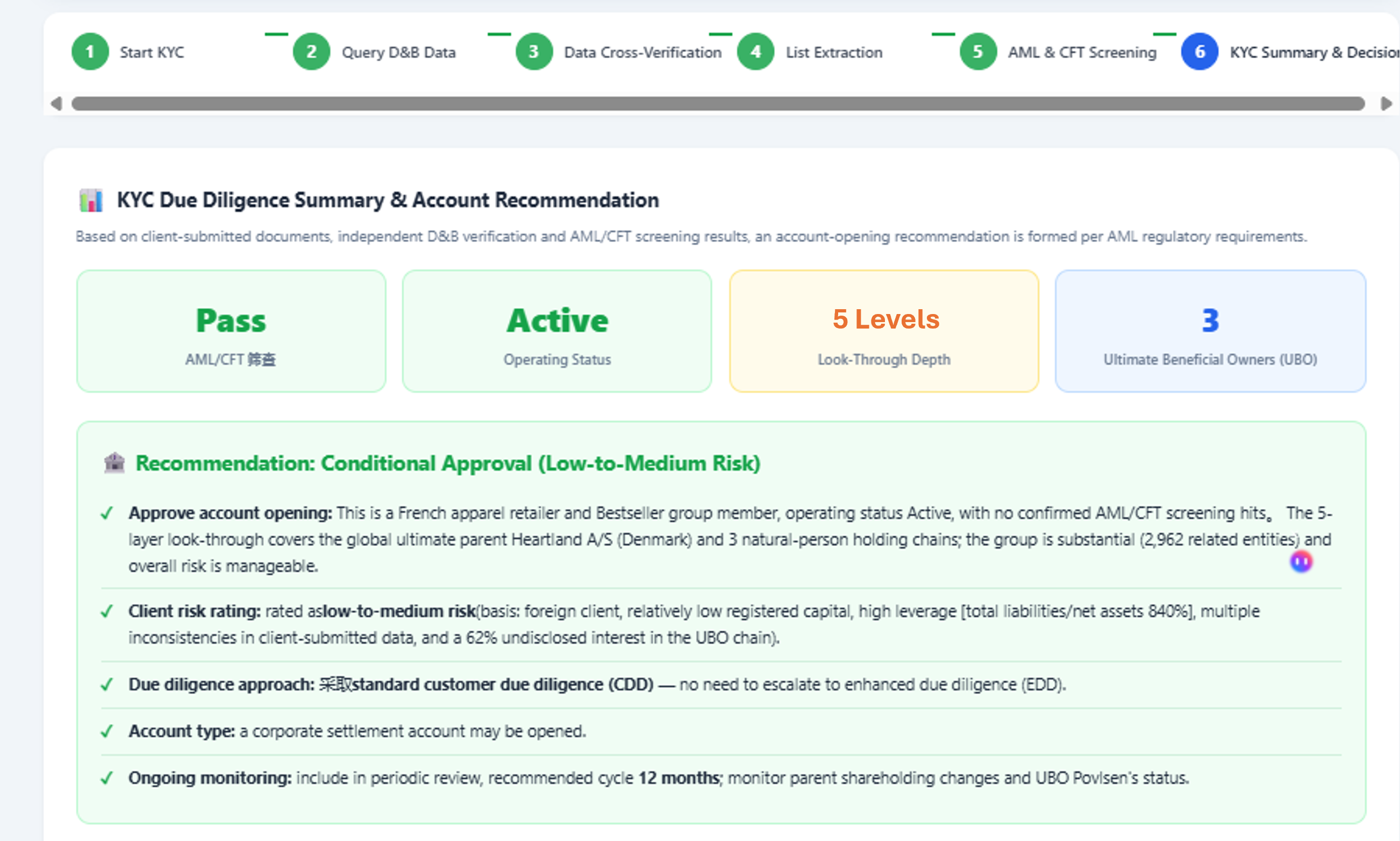Click the 'Ongoing monitoring:' bold label
1400x841 pixels.
210,778
